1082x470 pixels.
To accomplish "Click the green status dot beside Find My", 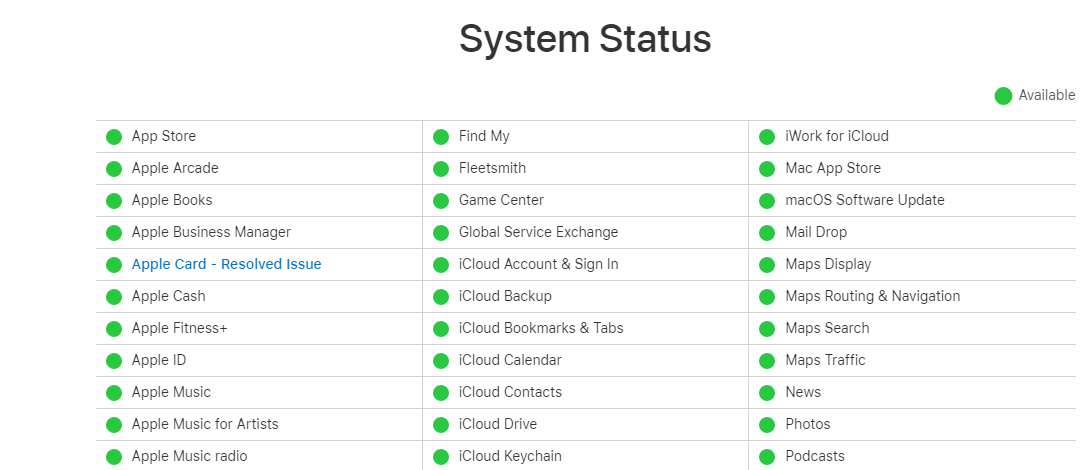I will click(441, 137).
